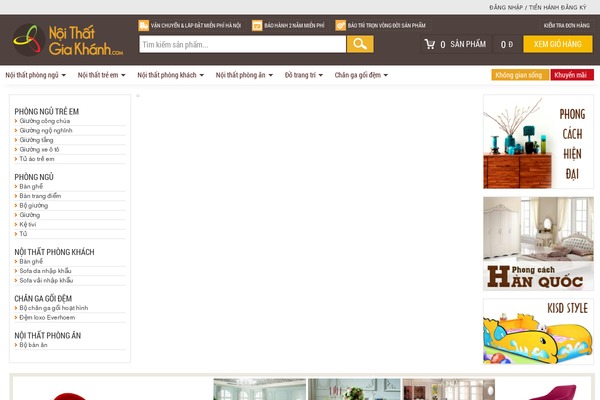Click the NỘI THẤT PHÒNG KHÁCH sidebar heading
Image resolution: width=600 pixels, height=400 pixels.
click(x=54, y=252)
